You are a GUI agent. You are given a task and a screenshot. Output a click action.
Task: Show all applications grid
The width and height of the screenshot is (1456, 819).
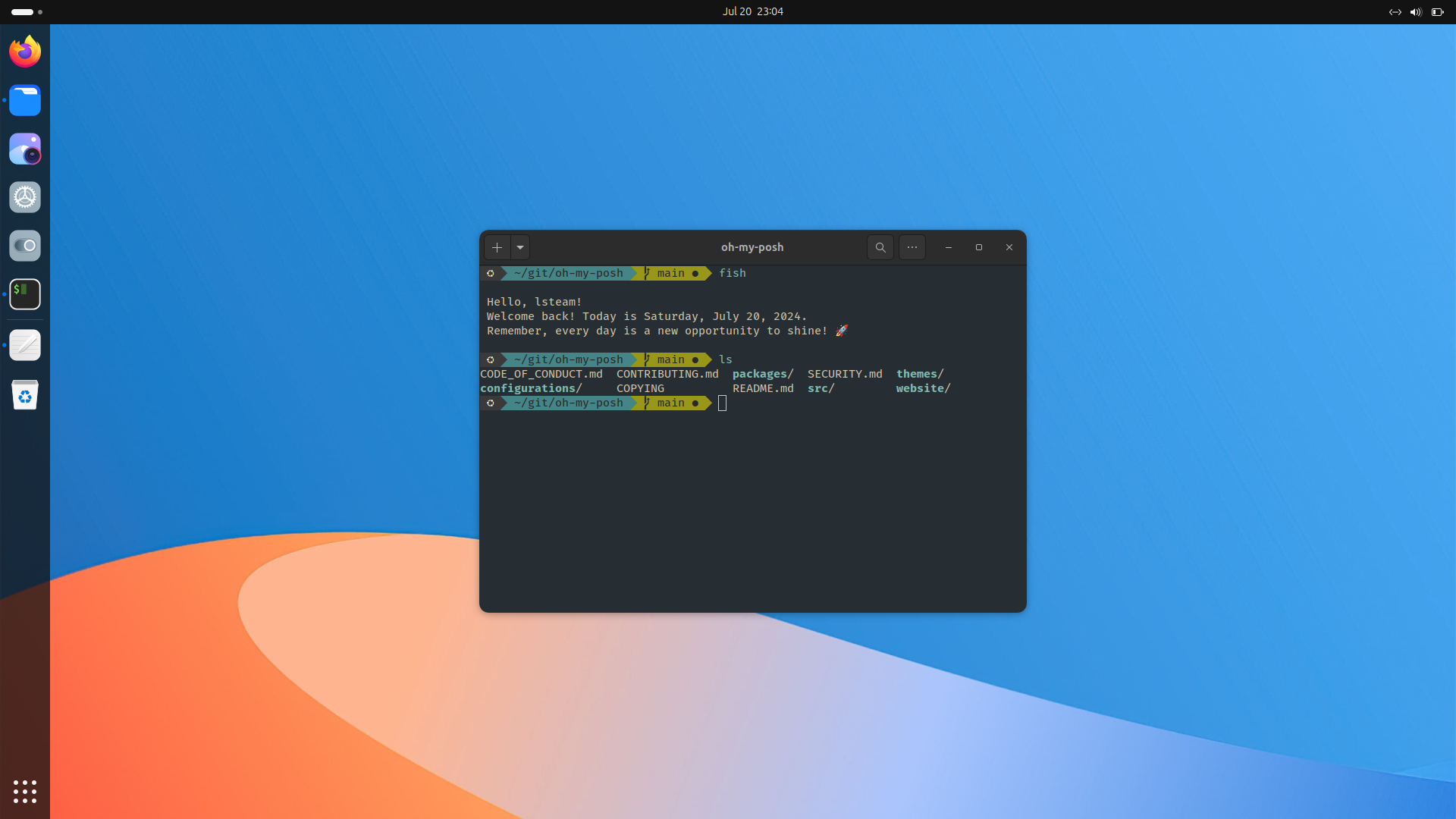click(x=25, y=791)
